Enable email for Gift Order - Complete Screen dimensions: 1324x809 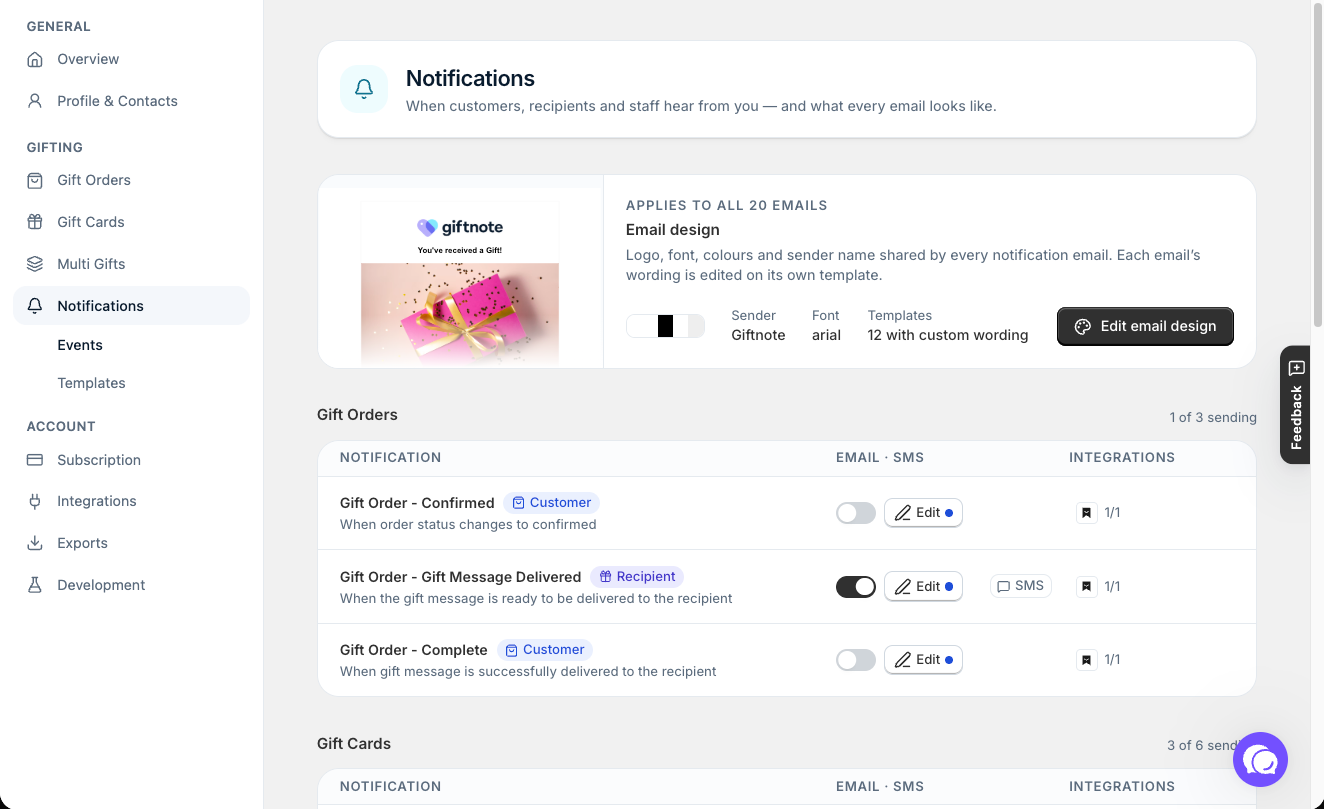pos(856,660)
